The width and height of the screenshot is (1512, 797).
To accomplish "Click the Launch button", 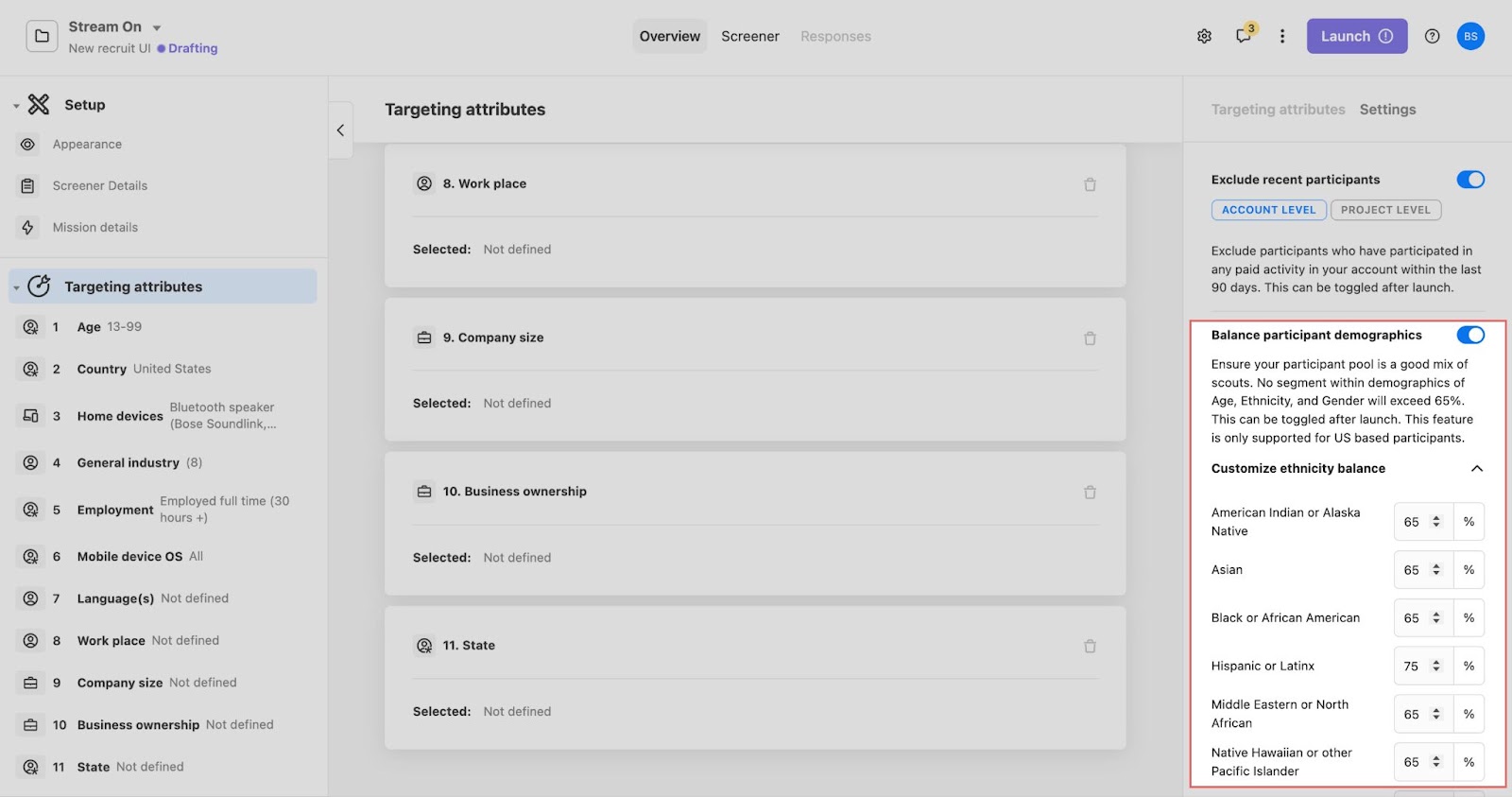I will pos(1356,37).
